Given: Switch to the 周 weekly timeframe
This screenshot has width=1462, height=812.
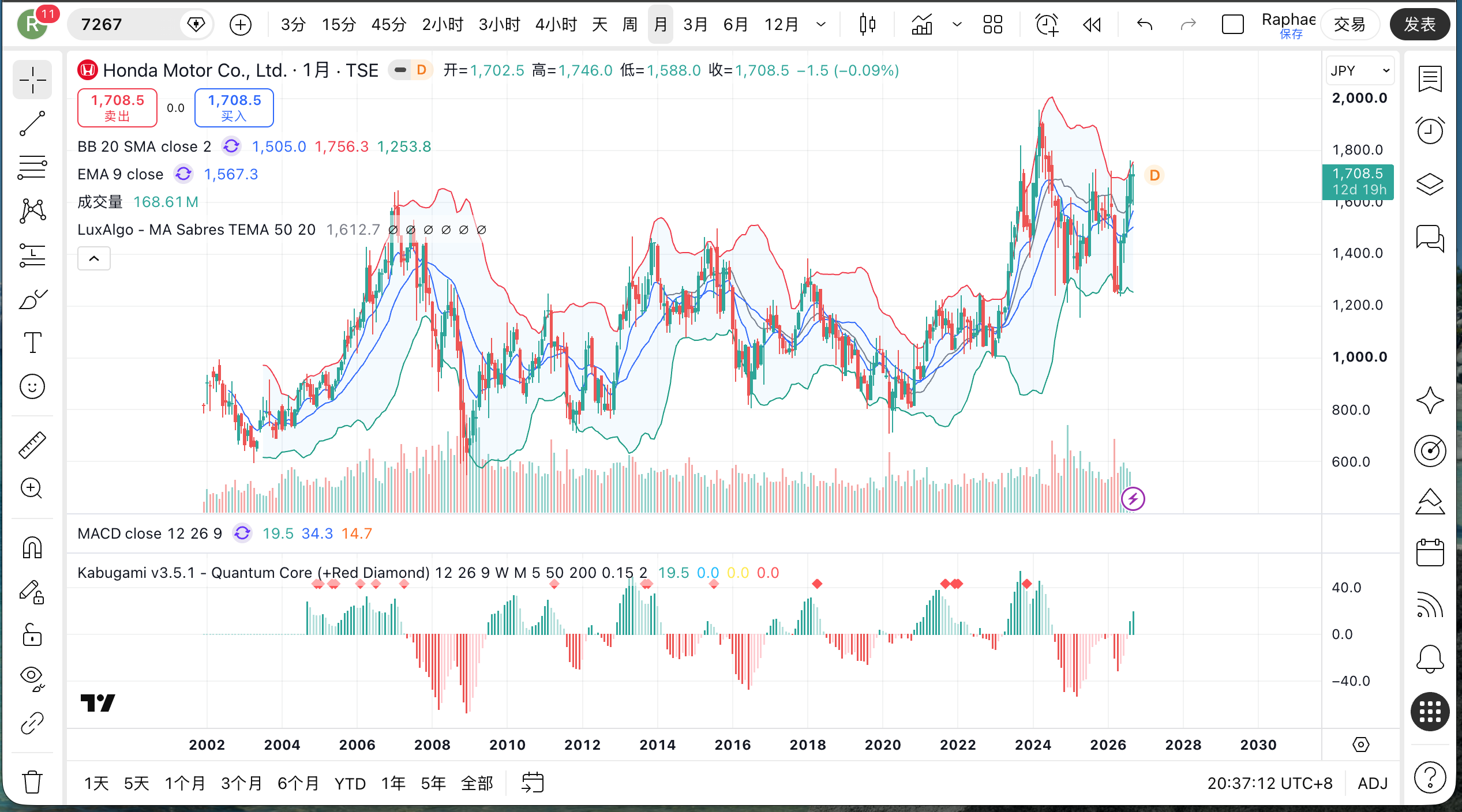Looking at the screenshot, I should pos(630,25).
